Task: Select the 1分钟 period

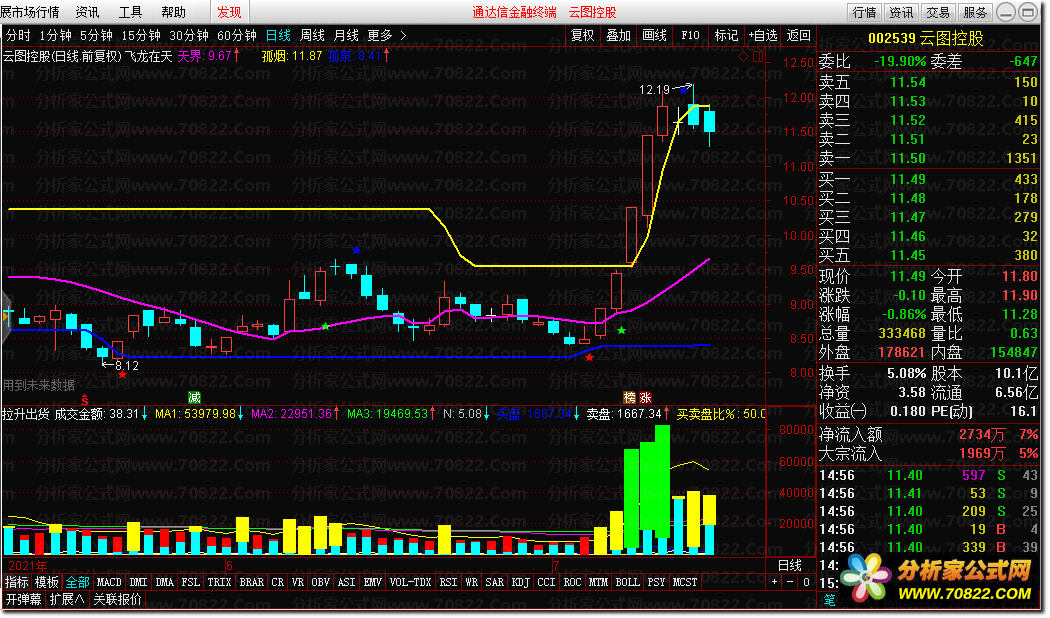Action: click(x=55, y=35)
